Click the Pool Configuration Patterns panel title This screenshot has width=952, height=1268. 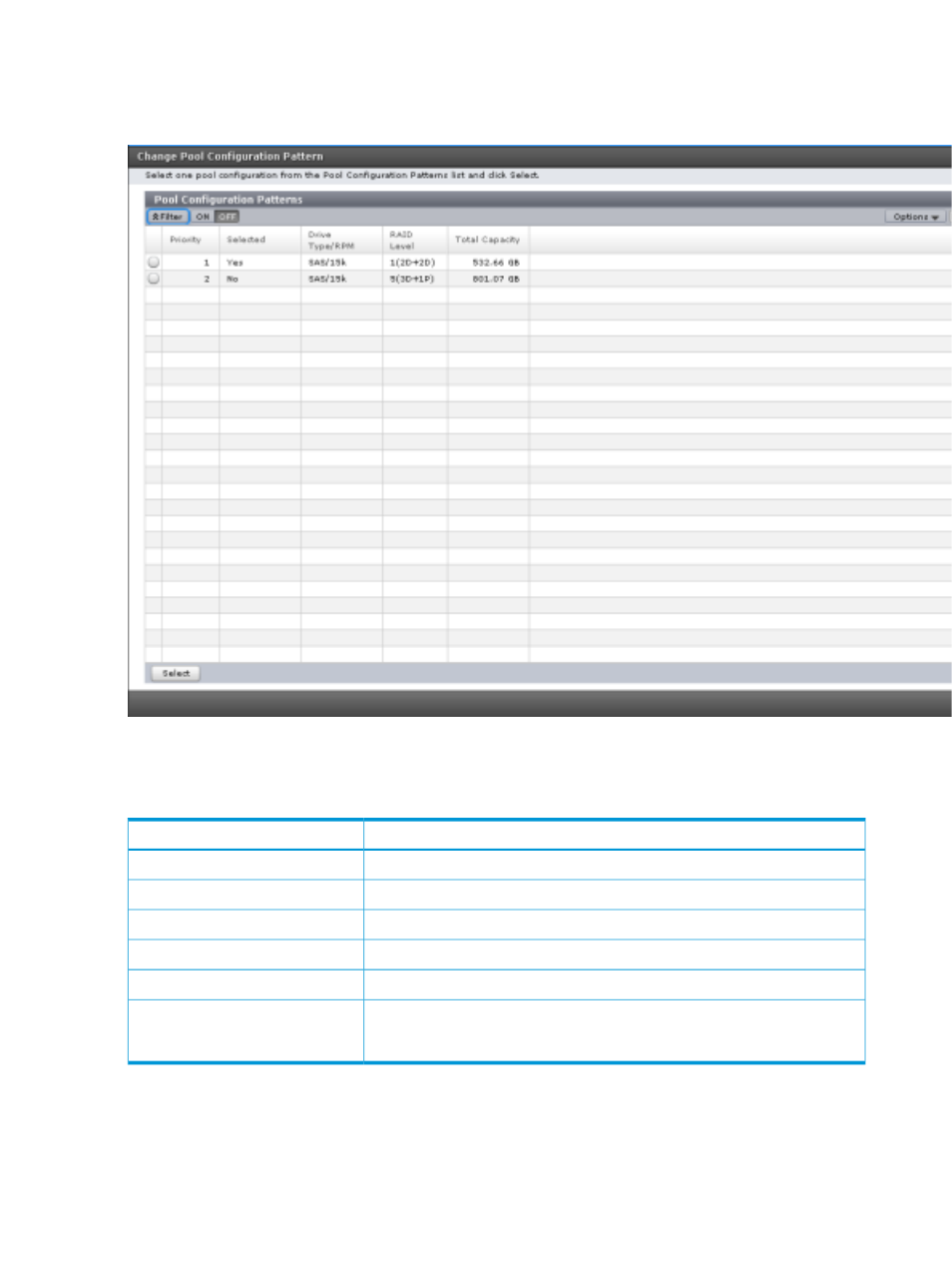point(229,200)
